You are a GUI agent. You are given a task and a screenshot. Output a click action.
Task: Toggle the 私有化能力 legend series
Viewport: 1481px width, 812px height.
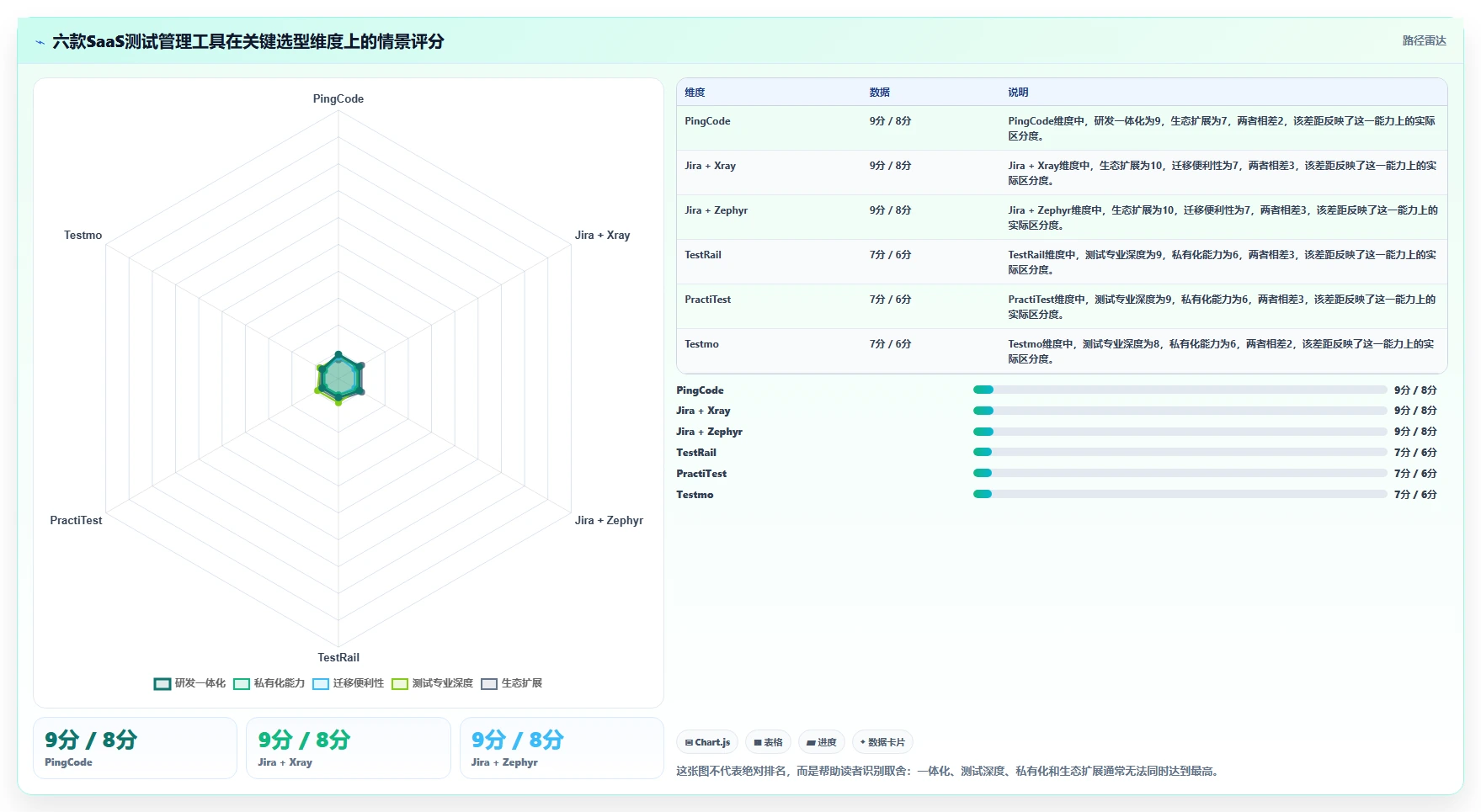point(269,683)
